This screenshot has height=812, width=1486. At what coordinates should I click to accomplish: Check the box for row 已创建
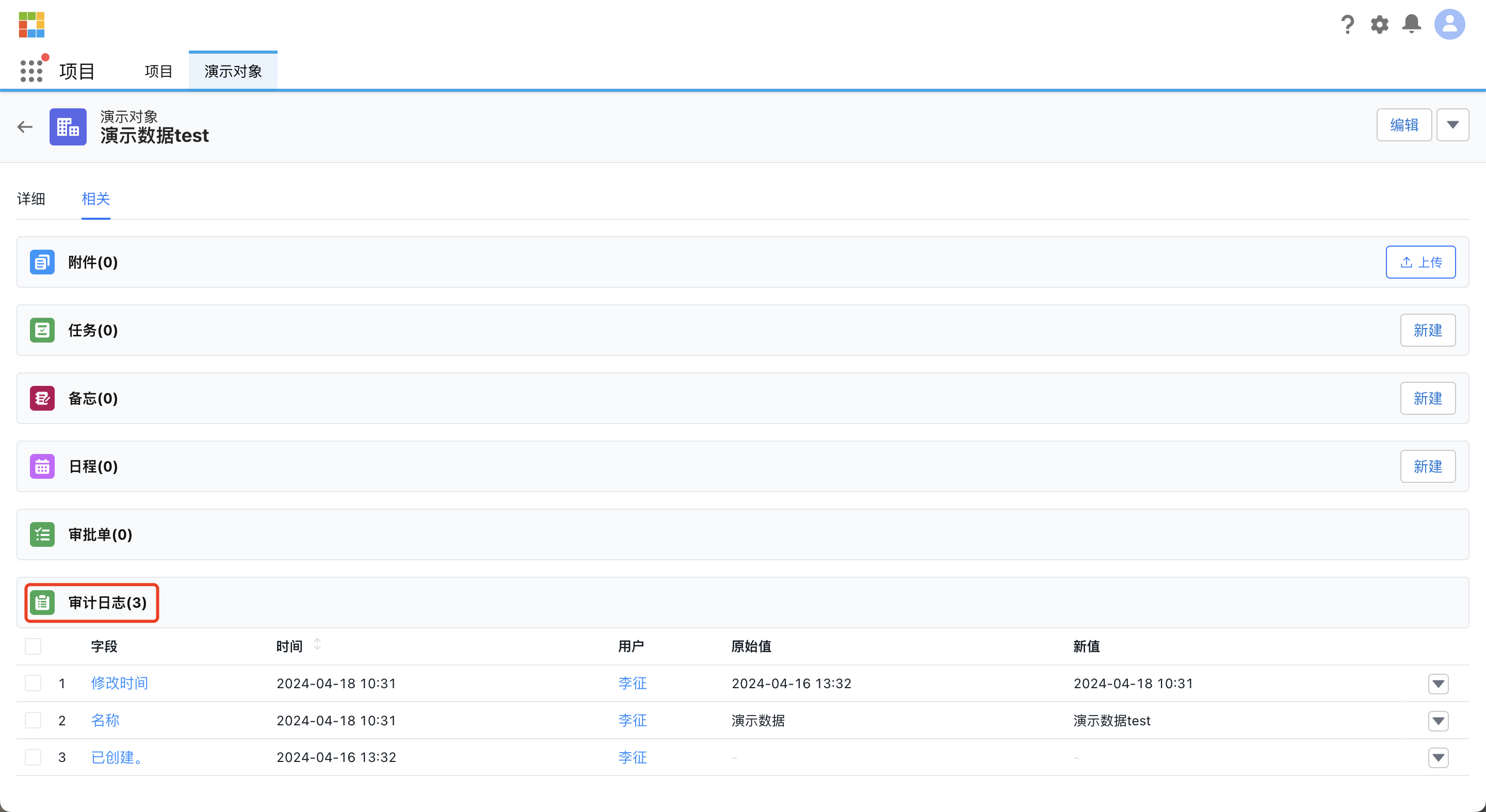tap(33, 757)
